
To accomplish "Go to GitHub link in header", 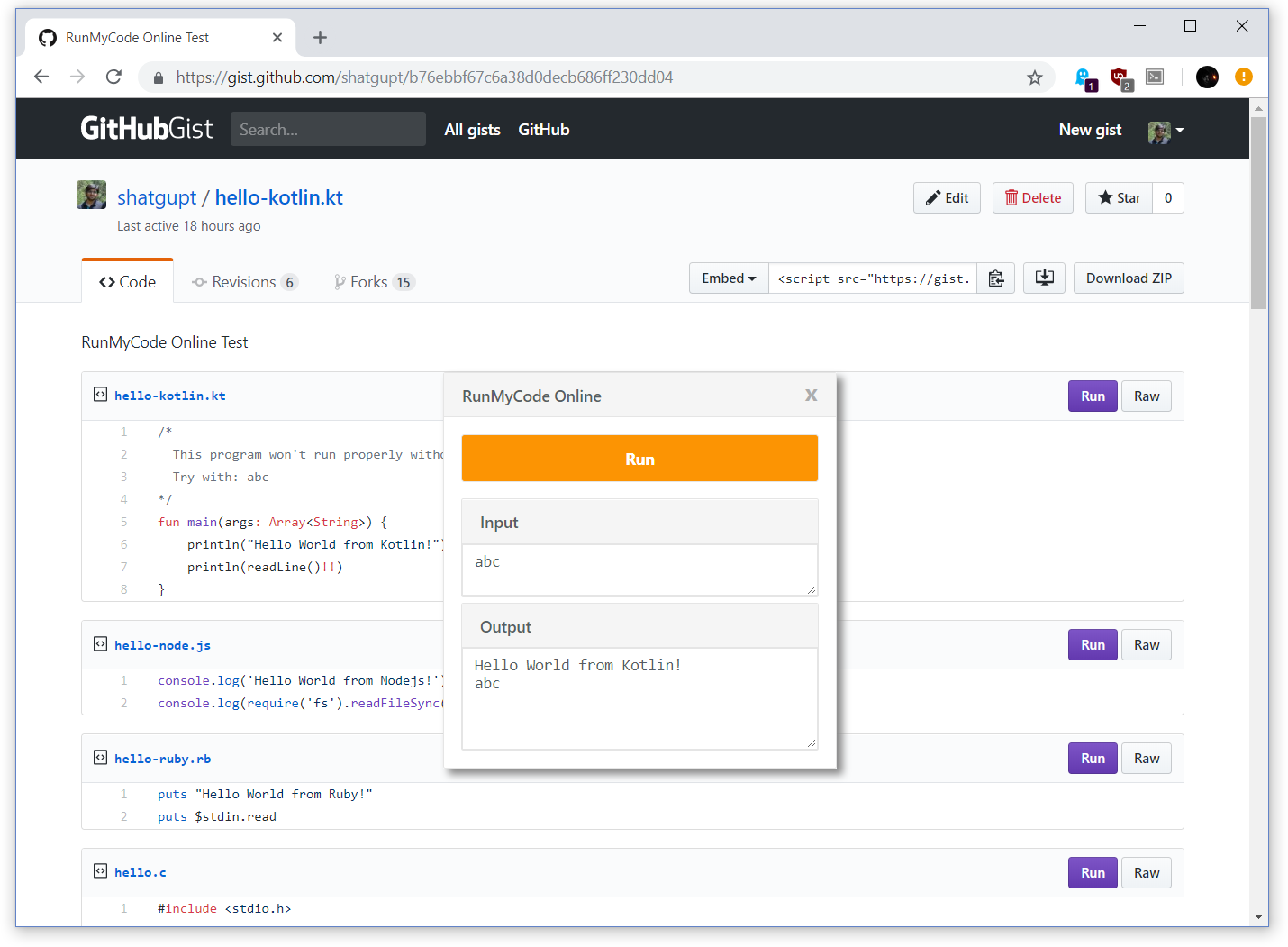I will coord(543,130).
